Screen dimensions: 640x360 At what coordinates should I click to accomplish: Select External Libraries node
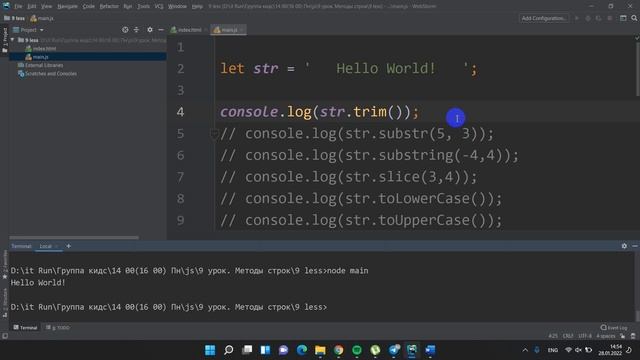[x=40, y=65]
